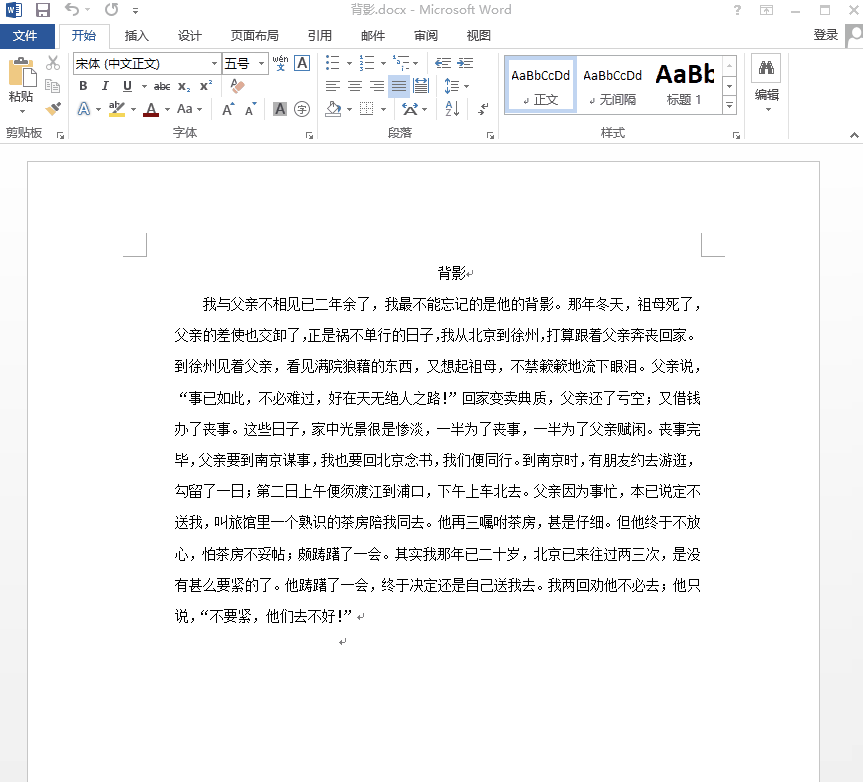863x782 pixels.
Task: Click the 登录 sign-in link
Action: tap(825, 35)
